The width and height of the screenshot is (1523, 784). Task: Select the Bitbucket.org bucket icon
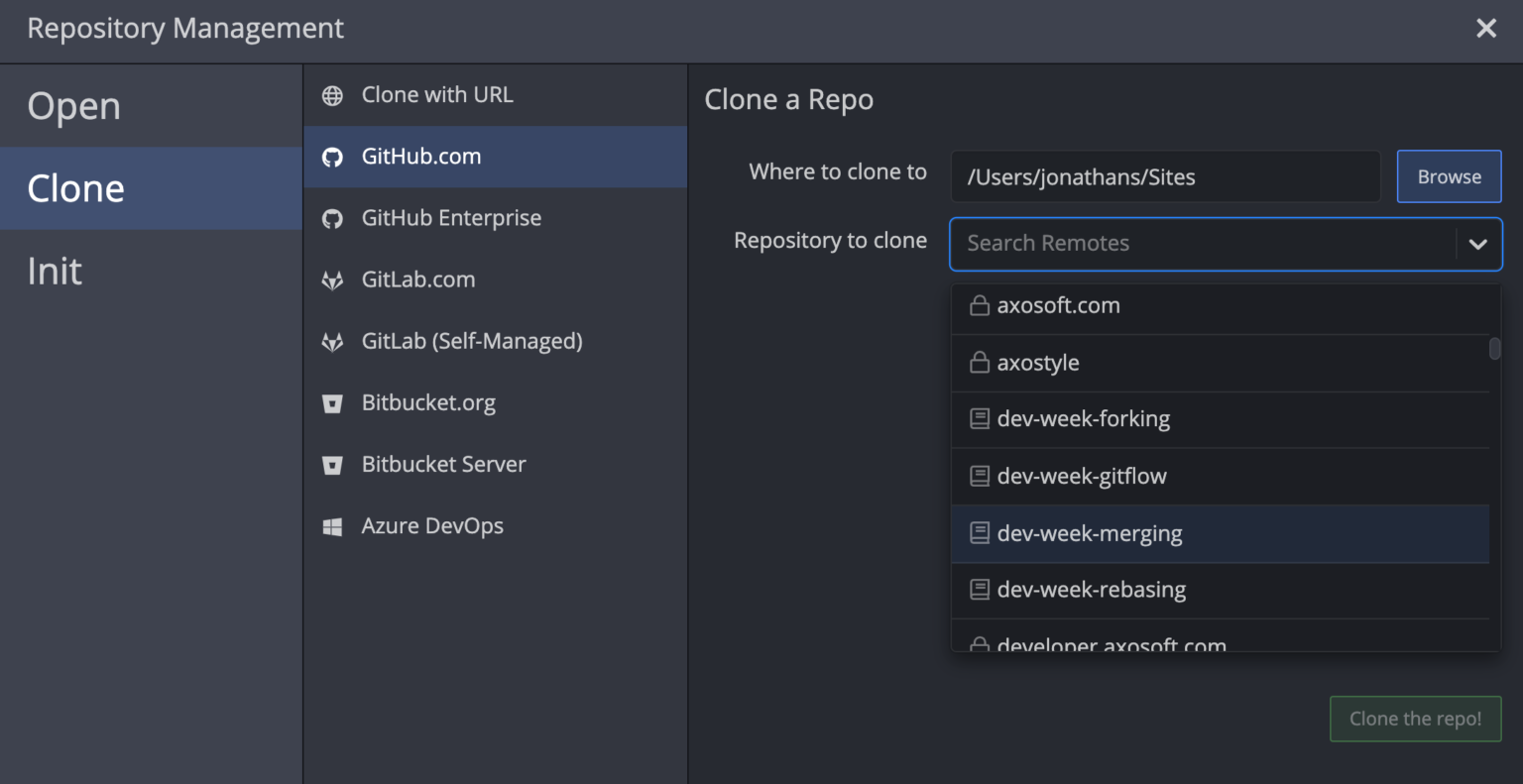pyautogui.click(x=331, y=401)
